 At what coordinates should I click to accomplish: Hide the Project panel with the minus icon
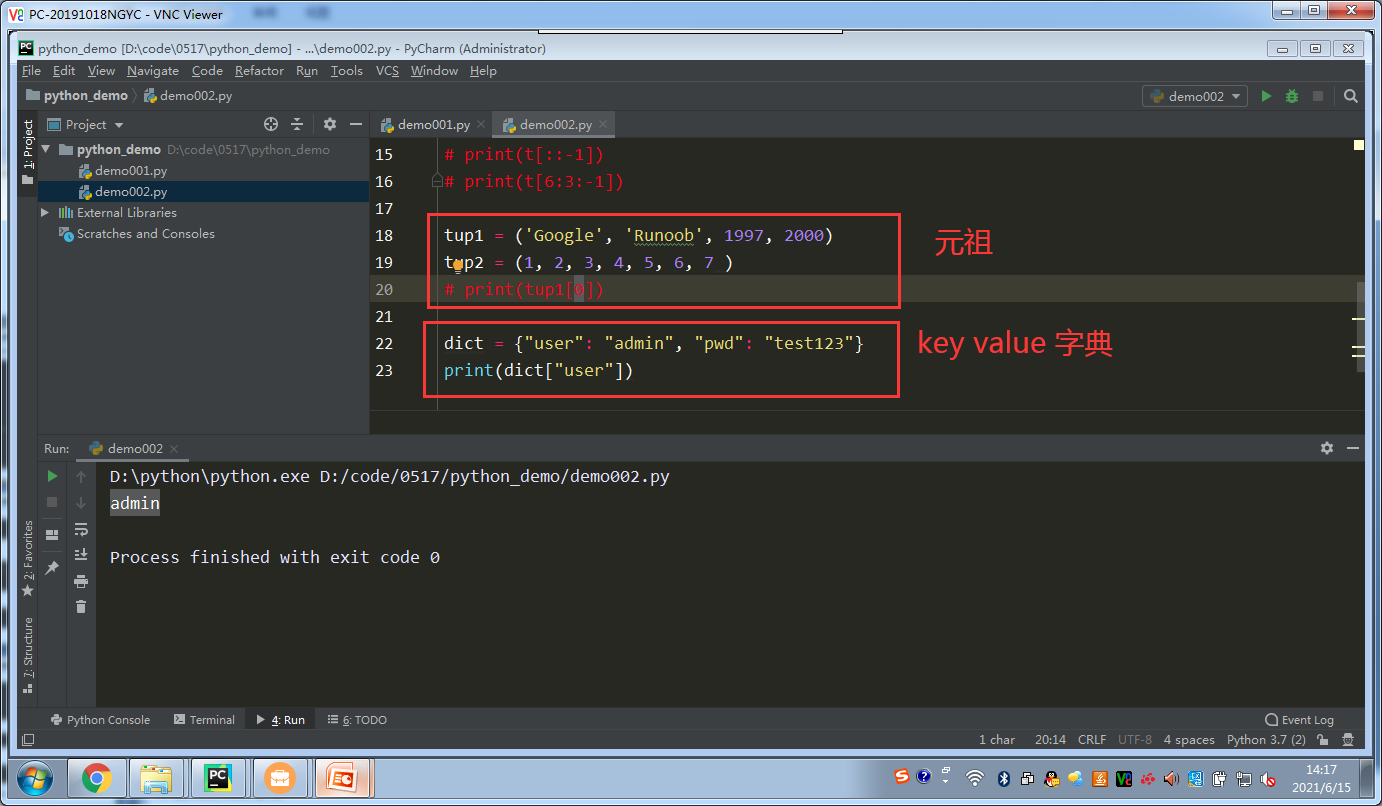356,124
